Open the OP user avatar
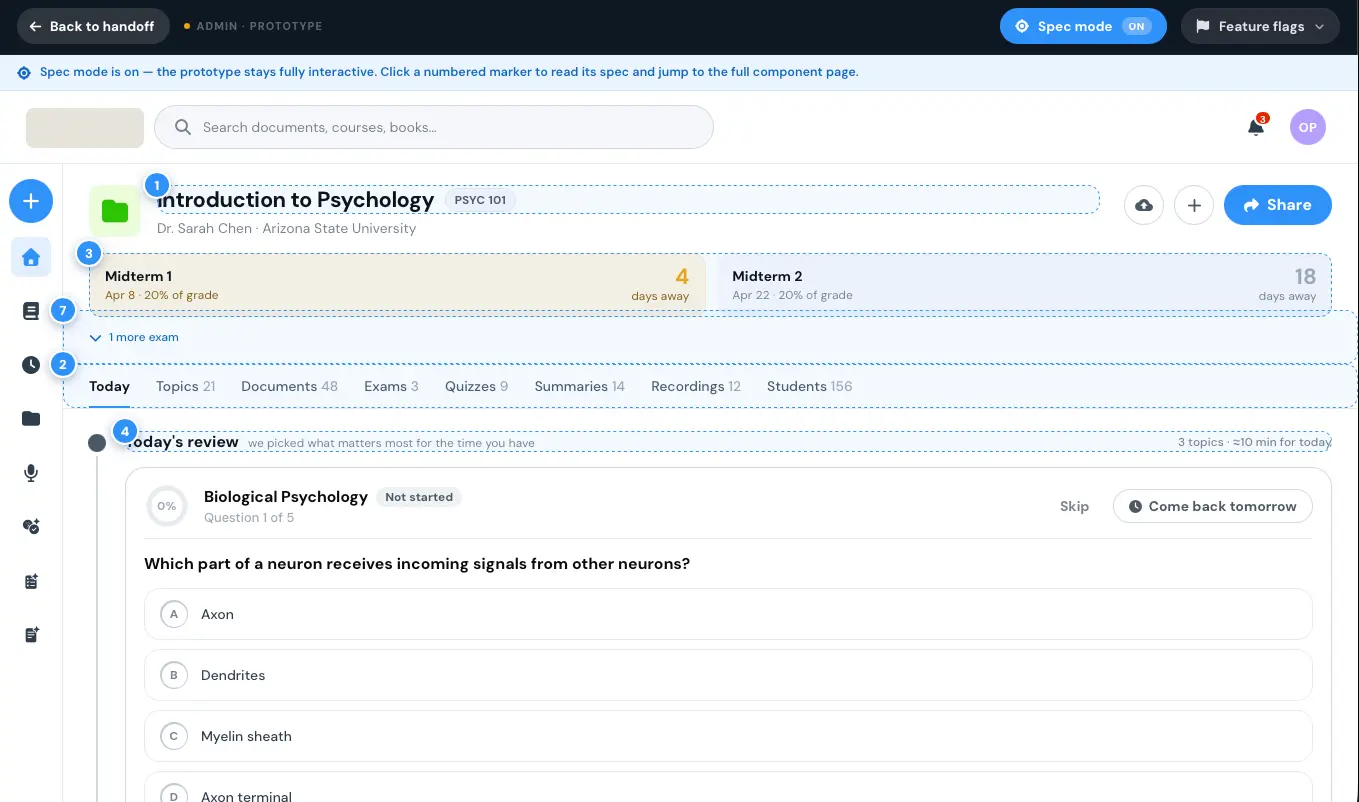 (x=1308, y=127)
